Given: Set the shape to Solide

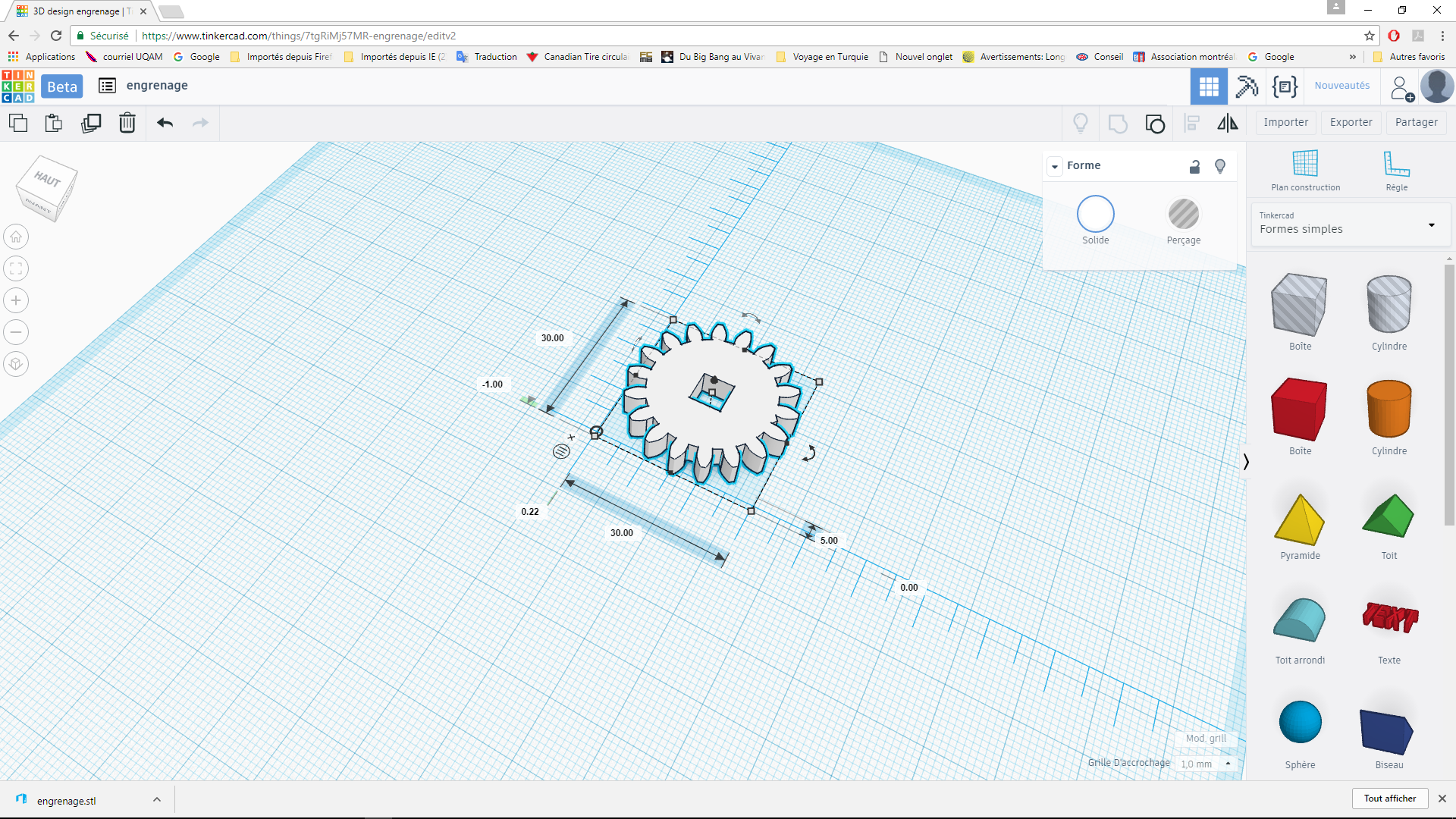Looking at the screenshot, I should point(1095,215).
